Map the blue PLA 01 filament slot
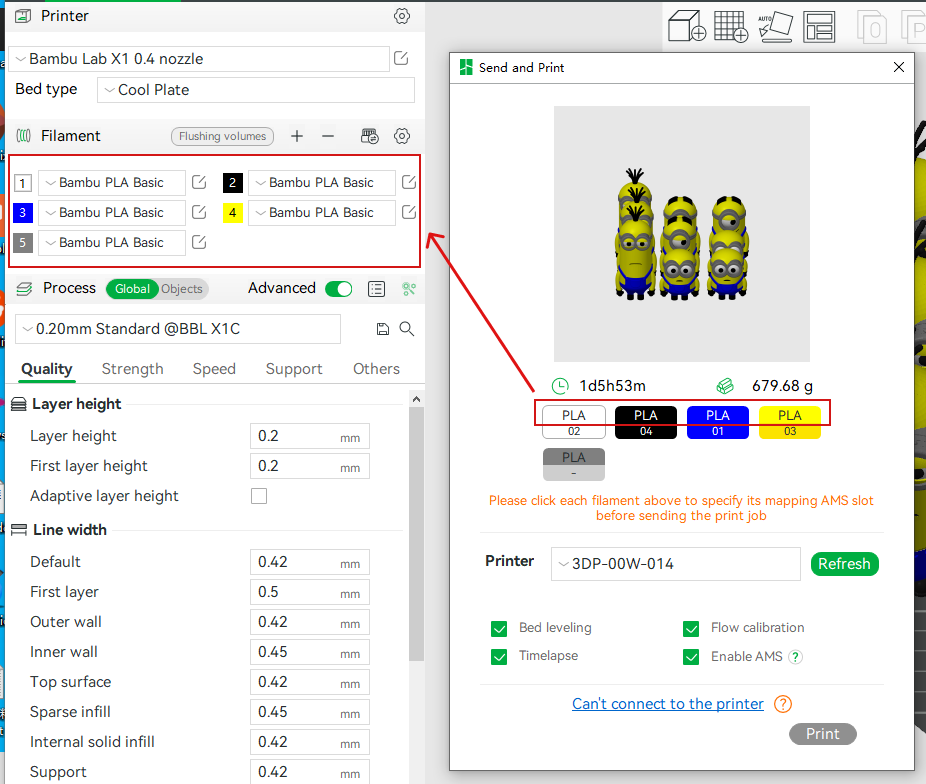 click(718, 422)
